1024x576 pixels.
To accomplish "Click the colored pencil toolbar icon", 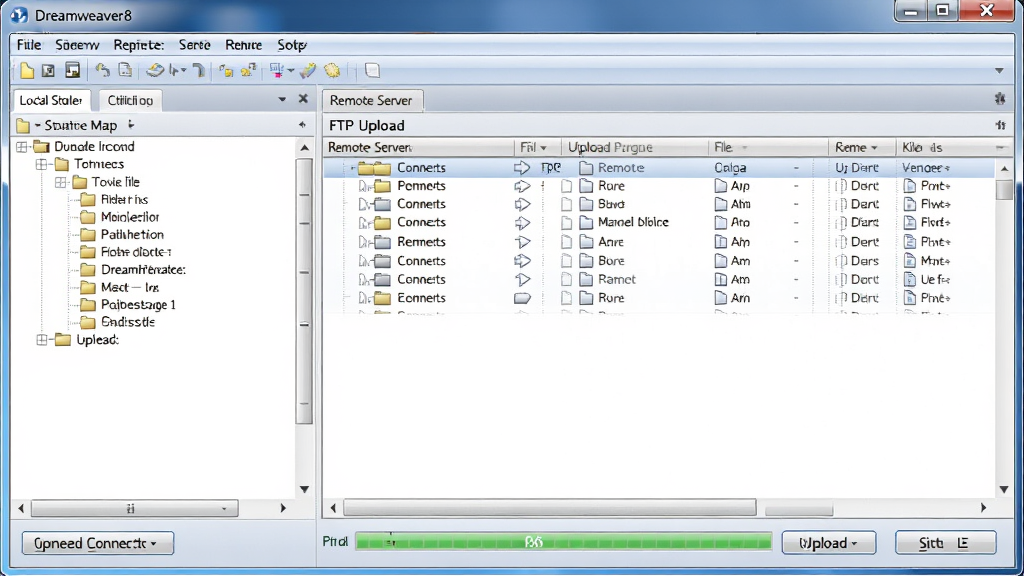I will pos(308,71).
